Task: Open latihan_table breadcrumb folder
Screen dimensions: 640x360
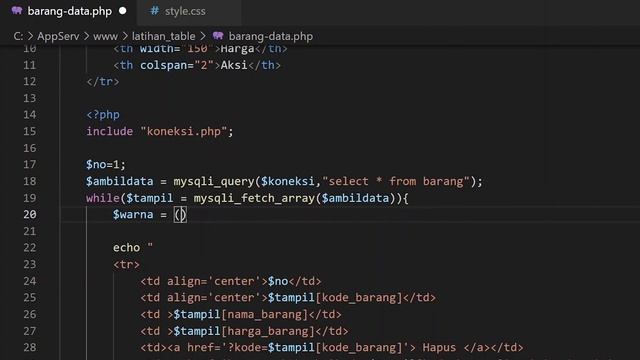Action: pos(164,36)
